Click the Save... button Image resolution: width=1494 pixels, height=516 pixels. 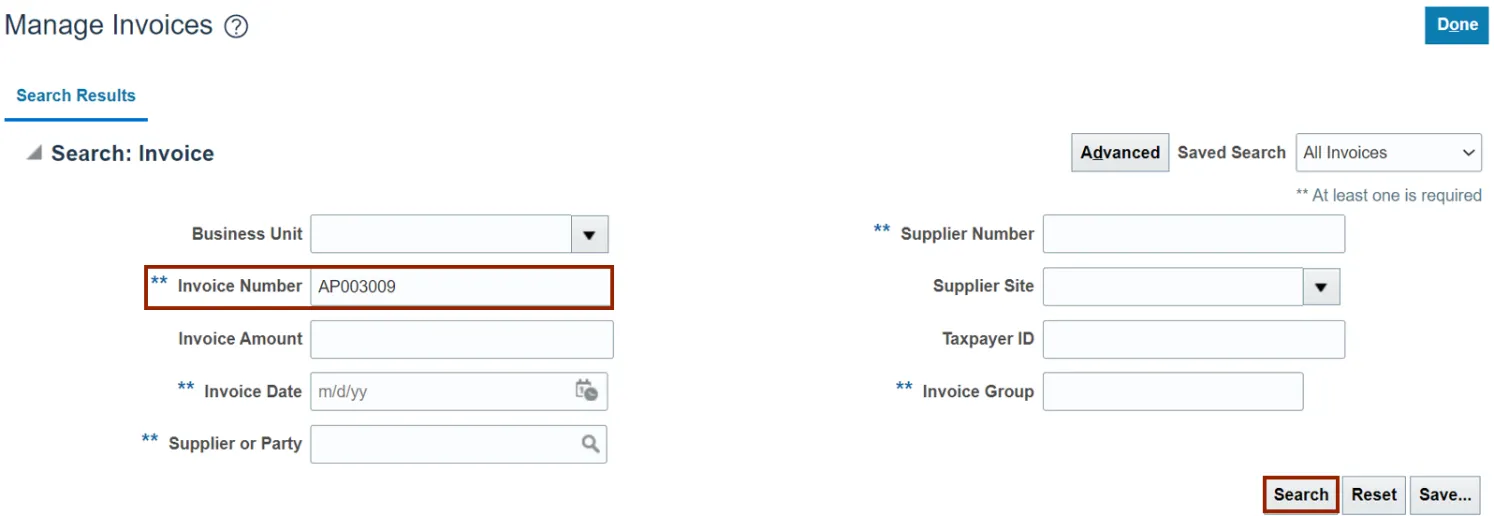pos(1445,494)
